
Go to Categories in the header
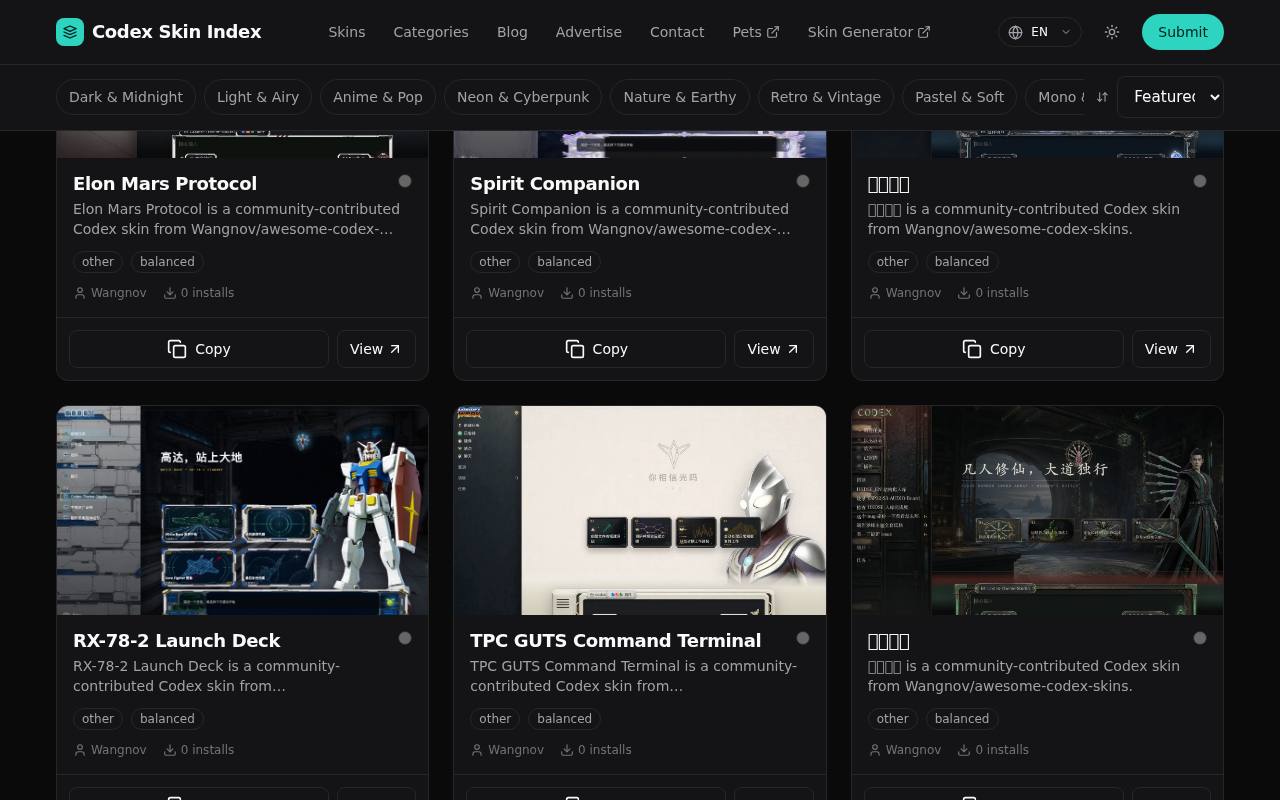(431, 32)
